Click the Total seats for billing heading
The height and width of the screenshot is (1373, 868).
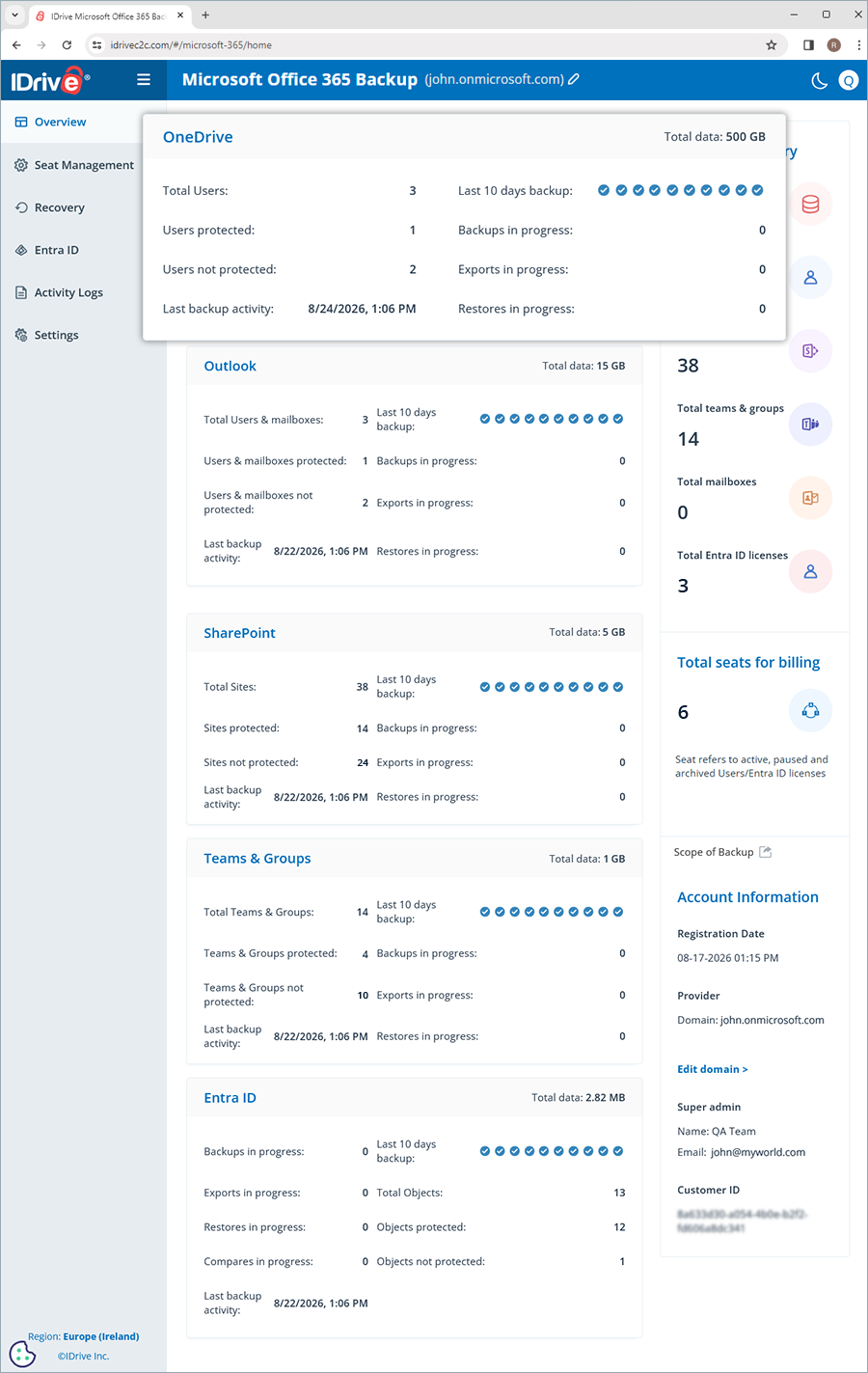748,663
